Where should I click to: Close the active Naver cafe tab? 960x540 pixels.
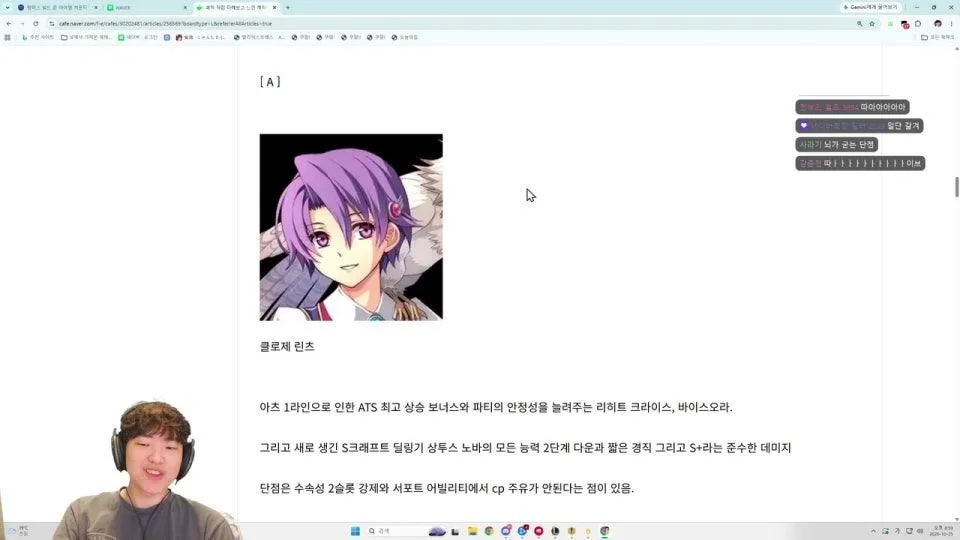pyautogui.click(x=274, y=7)
